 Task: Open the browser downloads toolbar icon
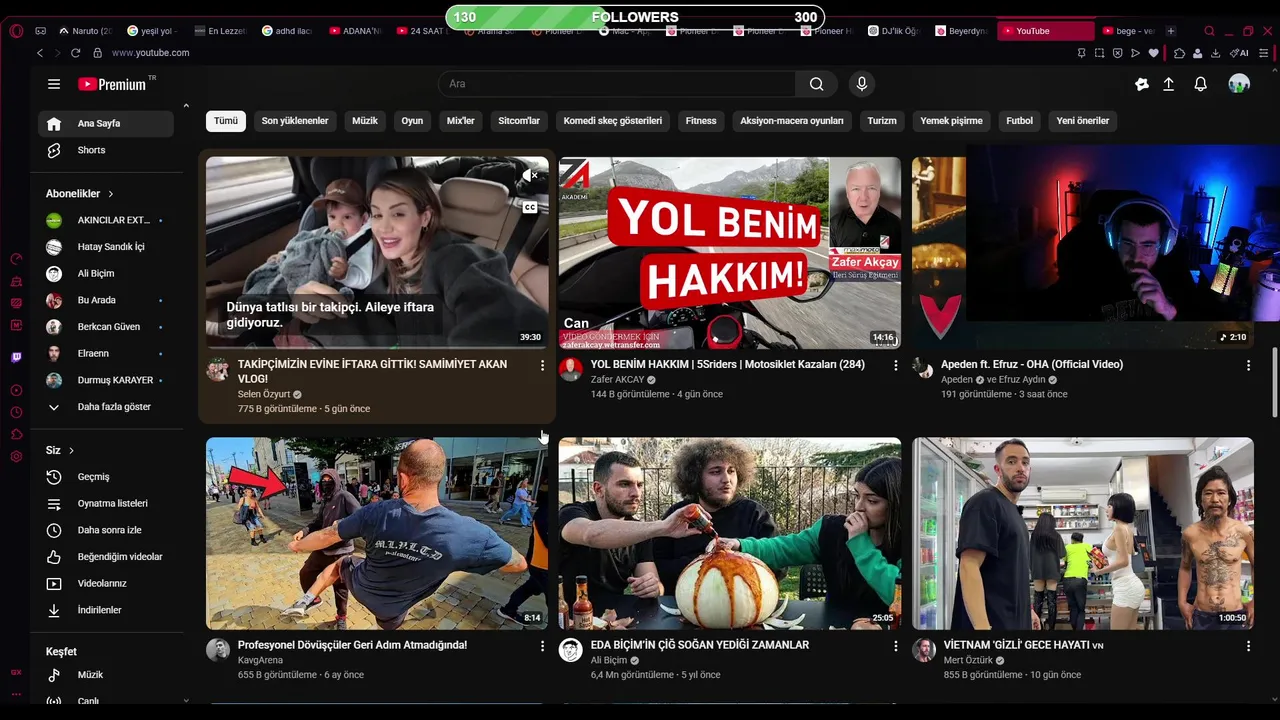[1214, 53]
